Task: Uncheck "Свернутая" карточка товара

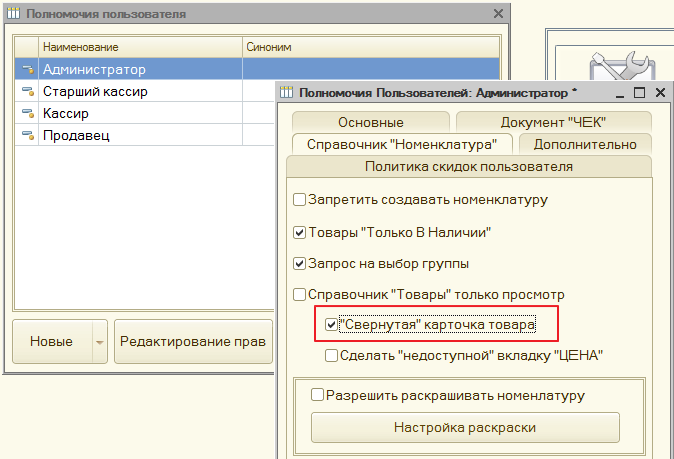Action: (x=331, y=324)
